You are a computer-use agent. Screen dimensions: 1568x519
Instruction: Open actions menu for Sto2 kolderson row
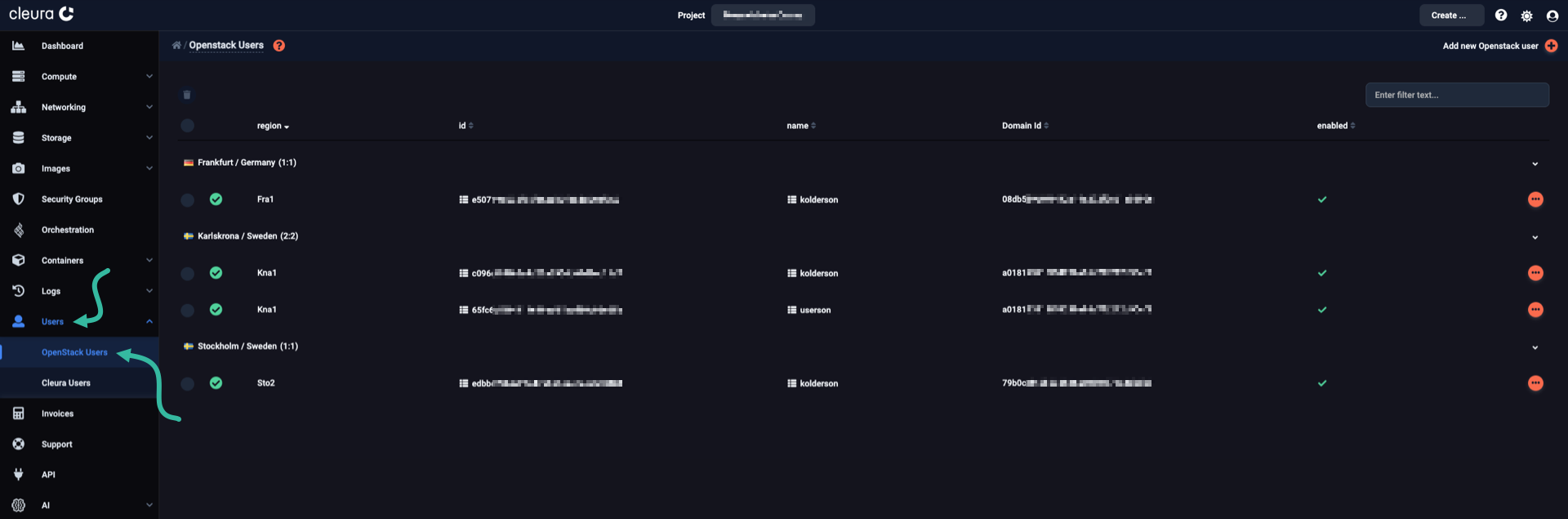(x=1535, y=383)
